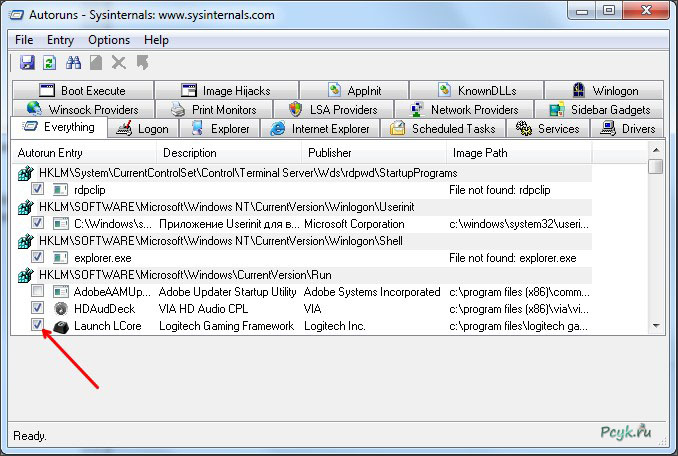
Task: Click the rdpclip entry file icon
Action: (60, 190)
